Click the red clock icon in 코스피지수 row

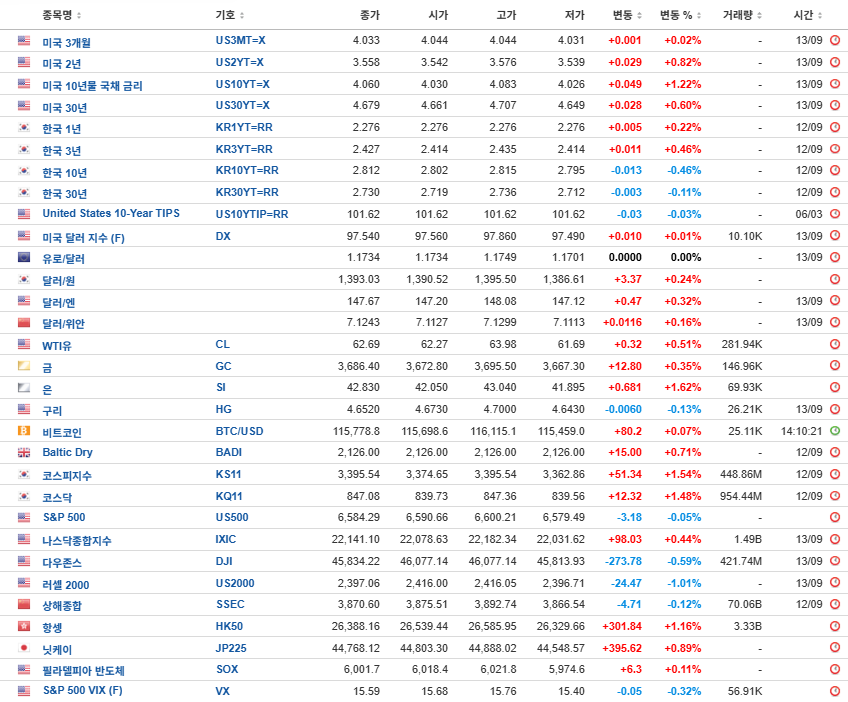[835, 474]
